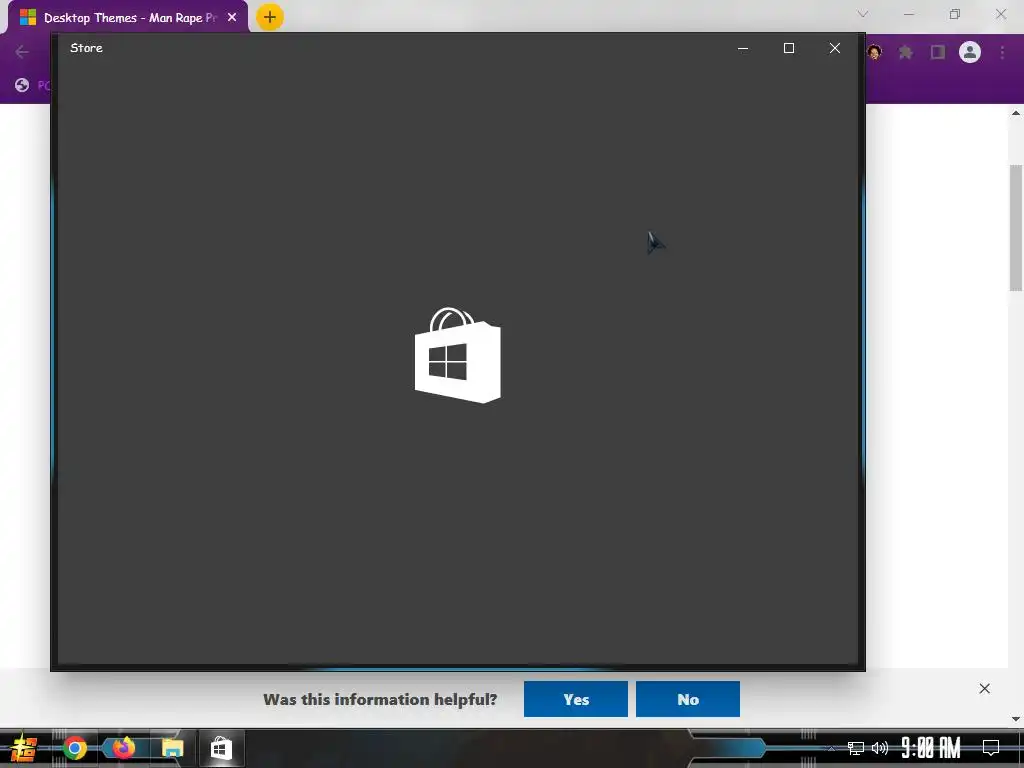Open Google Chrome from the taskbar

tap(74, 748)
